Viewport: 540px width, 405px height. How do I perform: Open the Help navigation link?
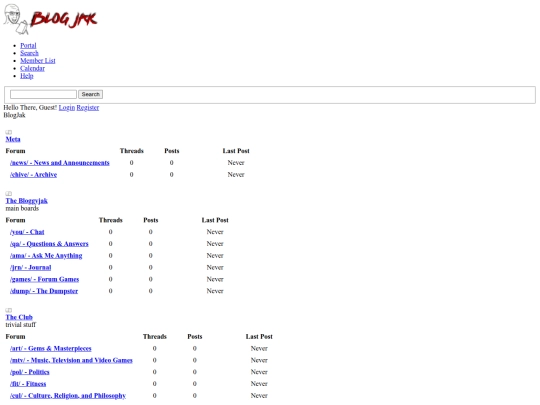click(x=27, y=76)
